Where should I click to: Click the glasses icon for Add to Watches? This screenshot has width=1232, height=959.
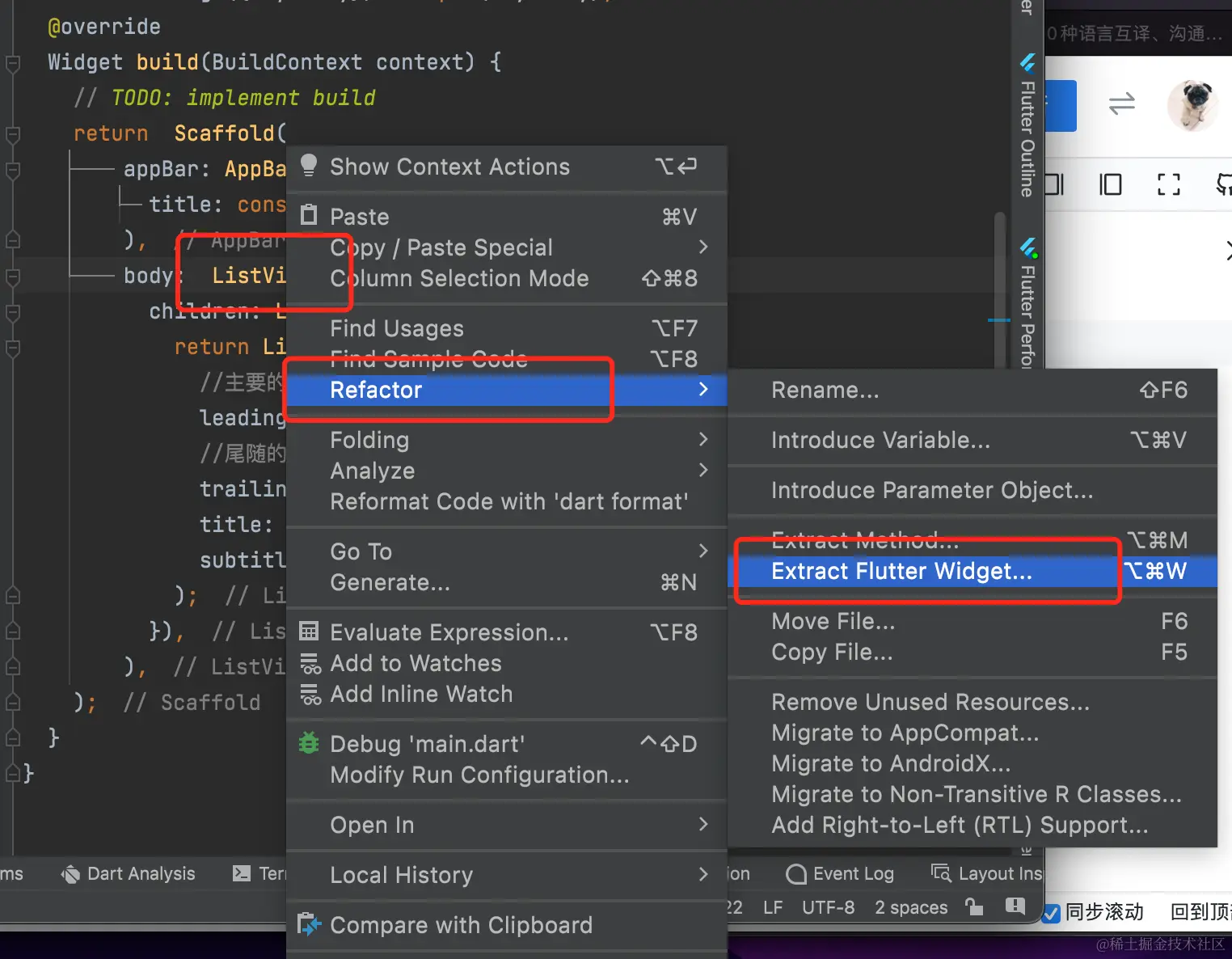[310, 663]
